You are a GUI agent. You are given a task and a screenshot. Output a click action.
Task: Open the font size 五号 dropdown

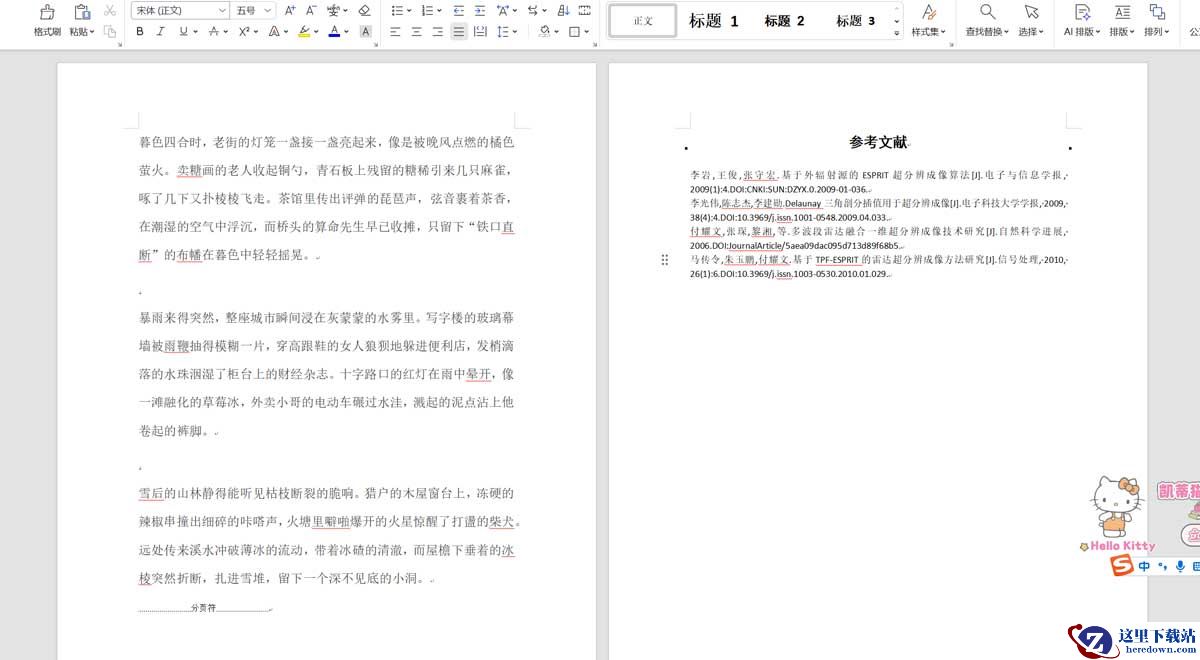268,10
